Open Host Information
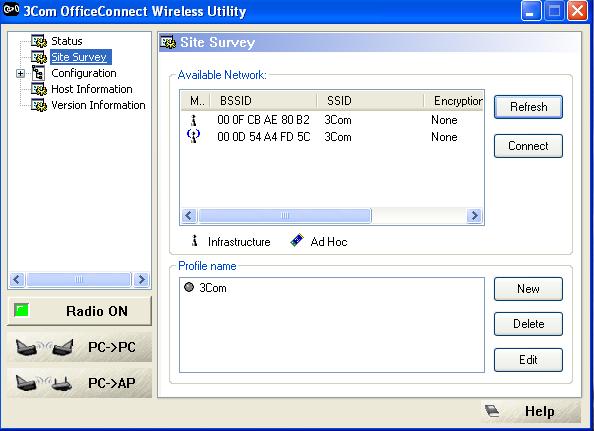The height and width of the screenshot is (431, 594). tap(92, 89)
